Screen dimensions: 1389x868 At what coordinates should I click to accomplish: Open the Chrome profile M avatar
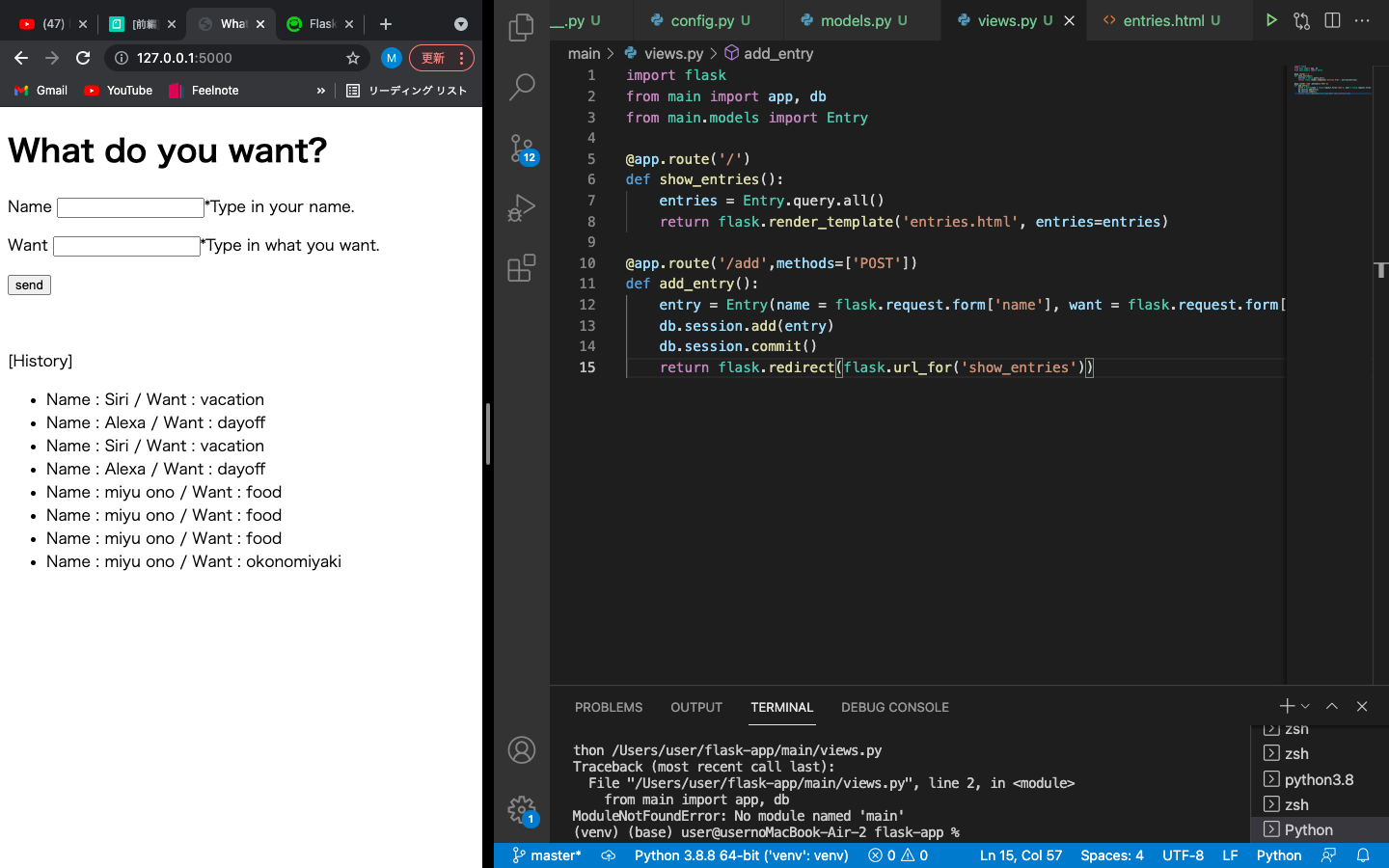pos(391,58)
